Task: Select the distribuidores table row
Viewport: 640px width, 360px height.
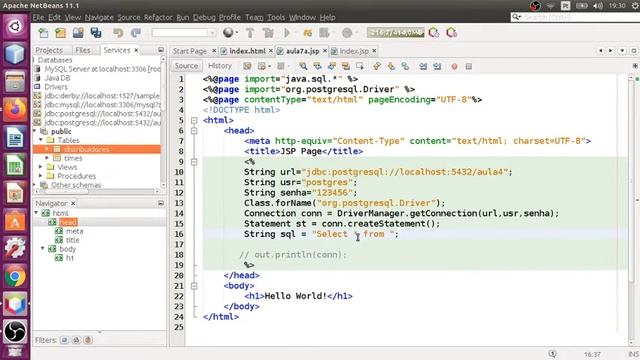Action: coord(97,149)
